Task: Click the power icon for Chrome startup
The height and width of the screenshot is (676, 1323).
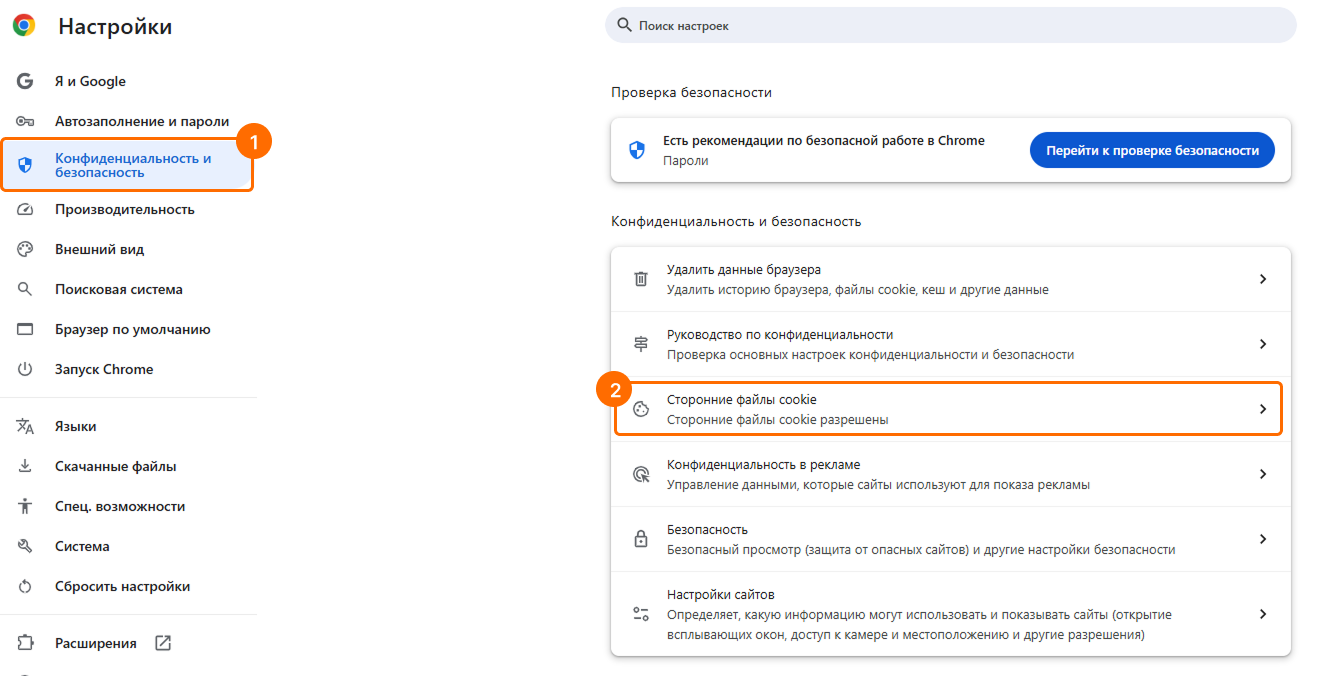Action: click(x=26, y=369)
